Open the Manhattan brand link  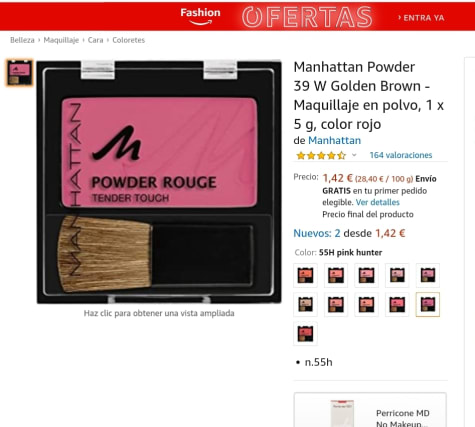334,140
